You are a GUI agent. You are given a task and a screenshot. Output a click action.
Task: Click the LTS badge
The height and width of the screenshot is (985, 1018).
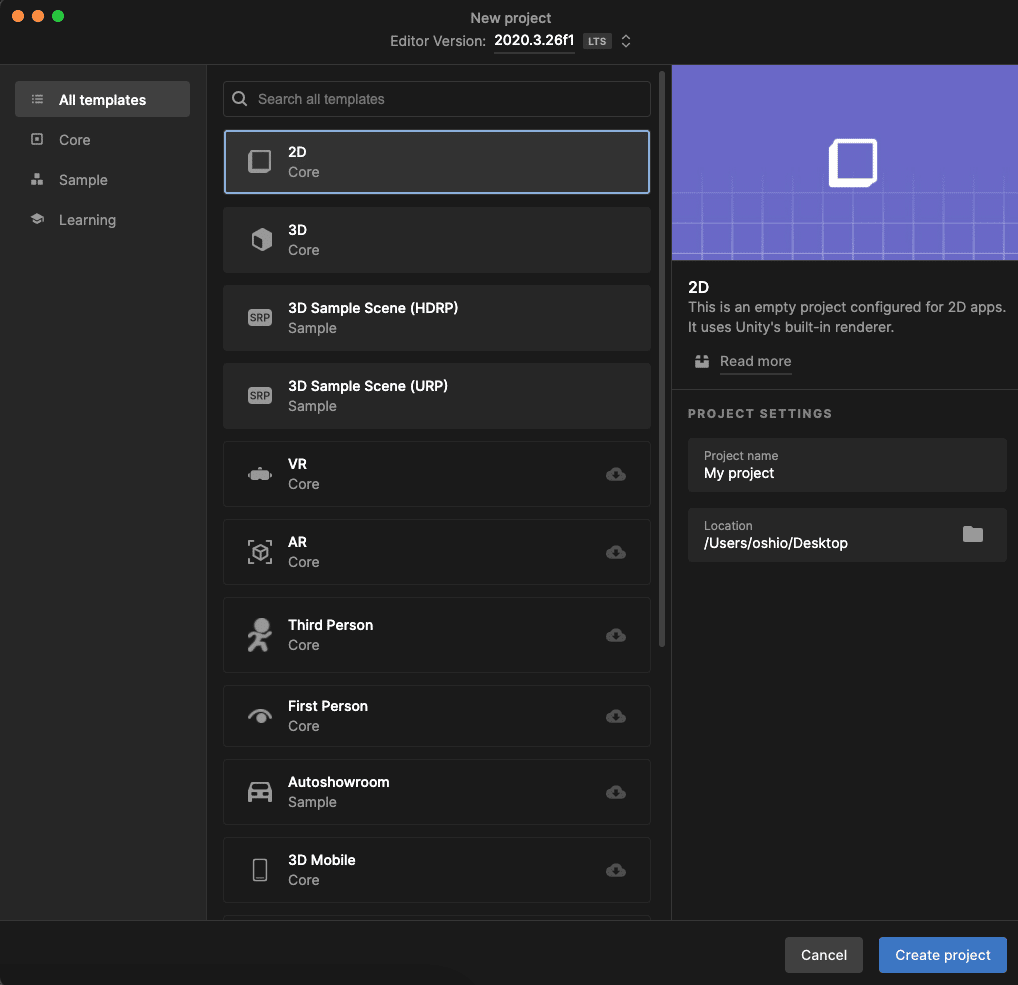point(597,41)
